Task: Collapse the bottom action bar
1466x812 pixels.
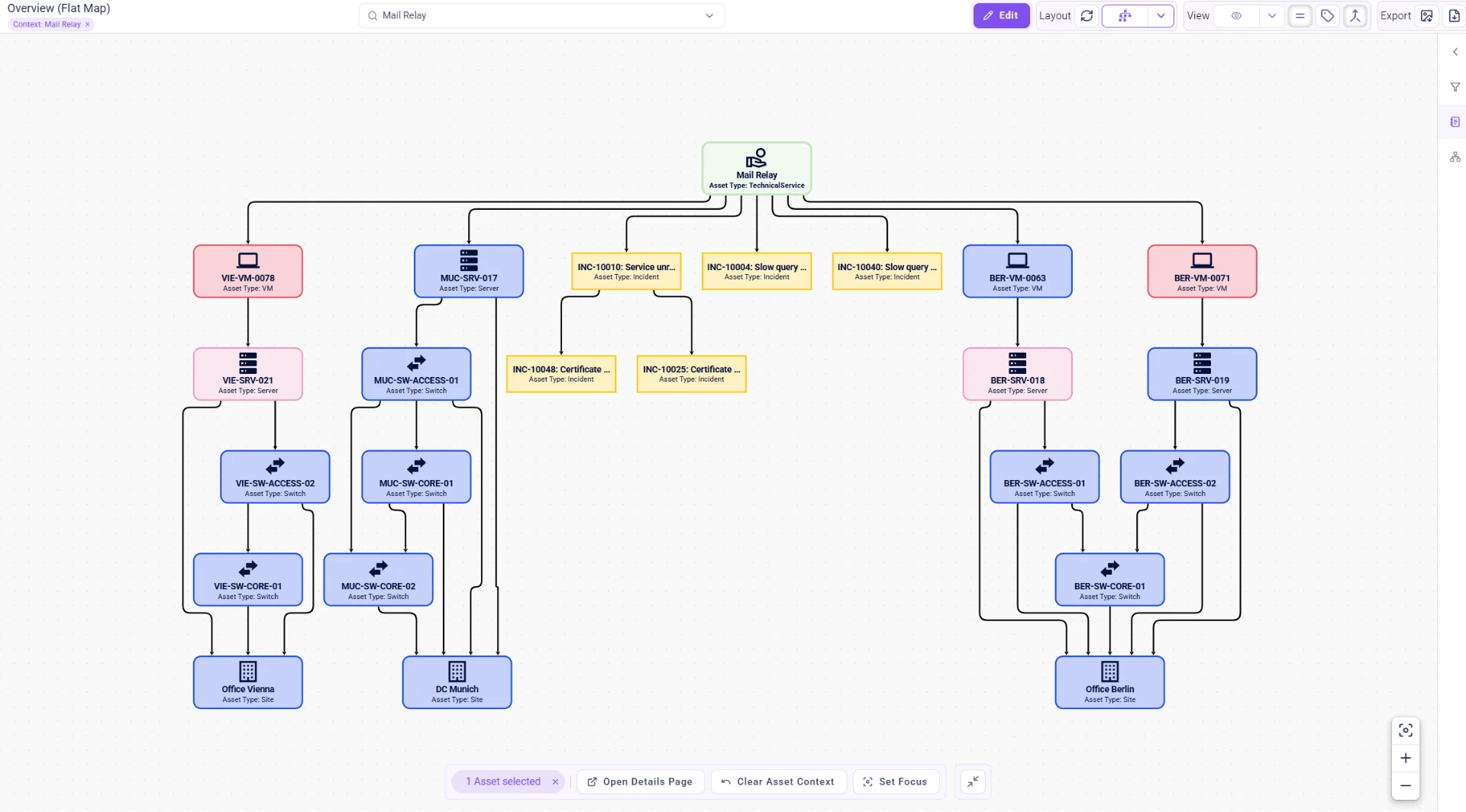Action: coord(972,782)
